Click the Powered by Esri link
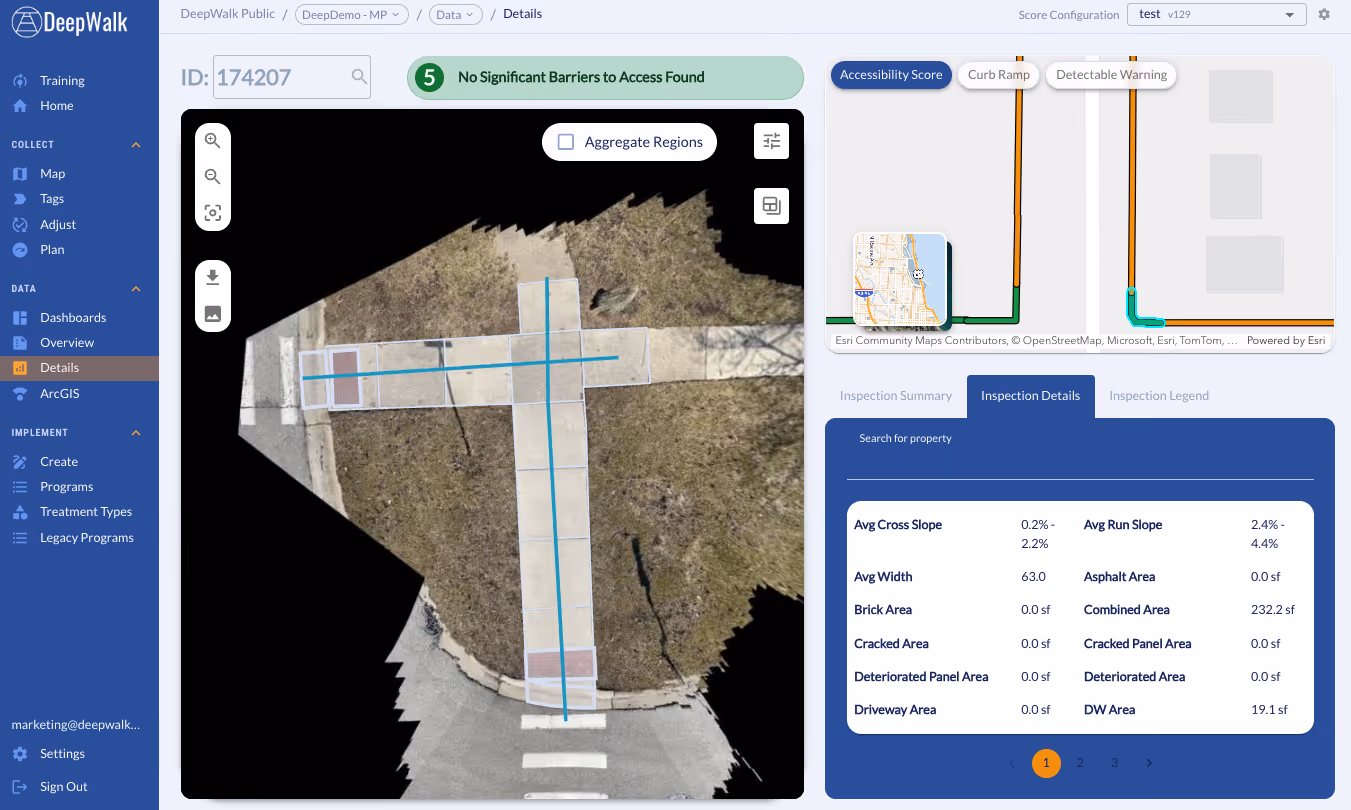The width and height of the screenshot is (1351, 810). point(1286,341)
